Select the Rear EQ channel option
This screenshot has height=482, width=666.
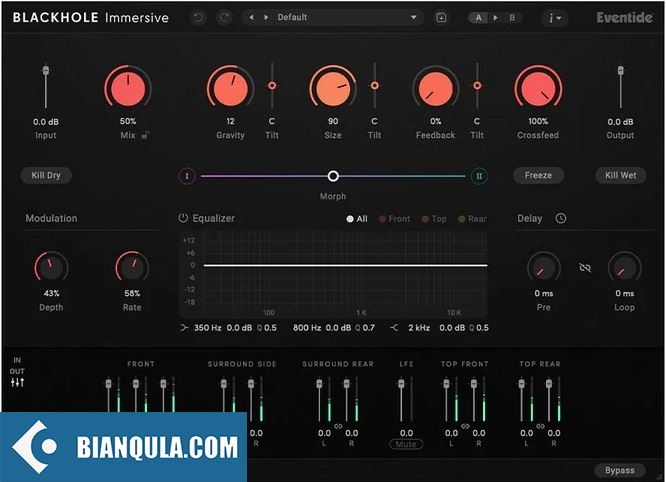pos(472,219)
